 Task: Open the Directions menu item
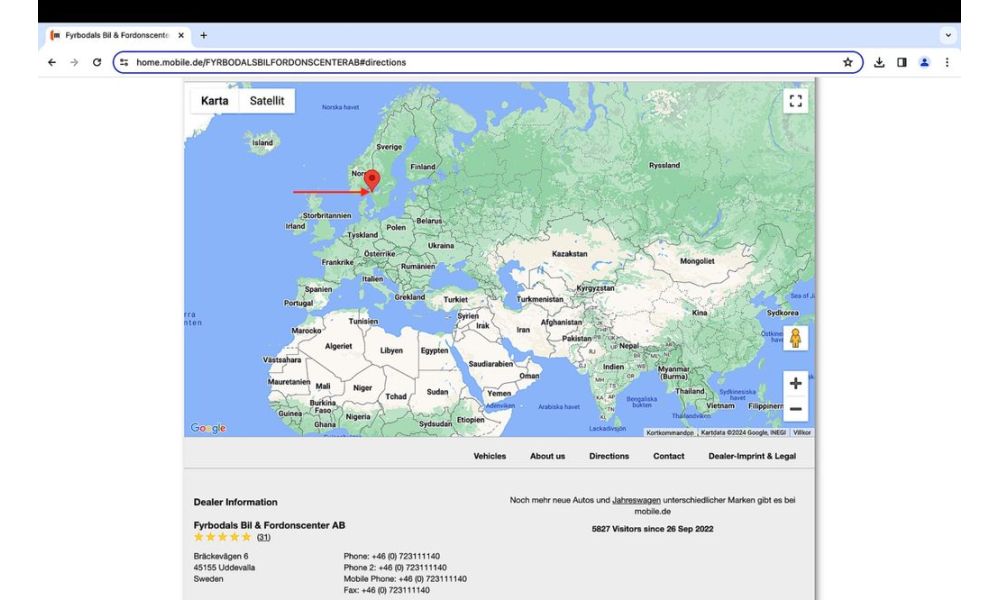pyautogui.click(x=609, y=456)
